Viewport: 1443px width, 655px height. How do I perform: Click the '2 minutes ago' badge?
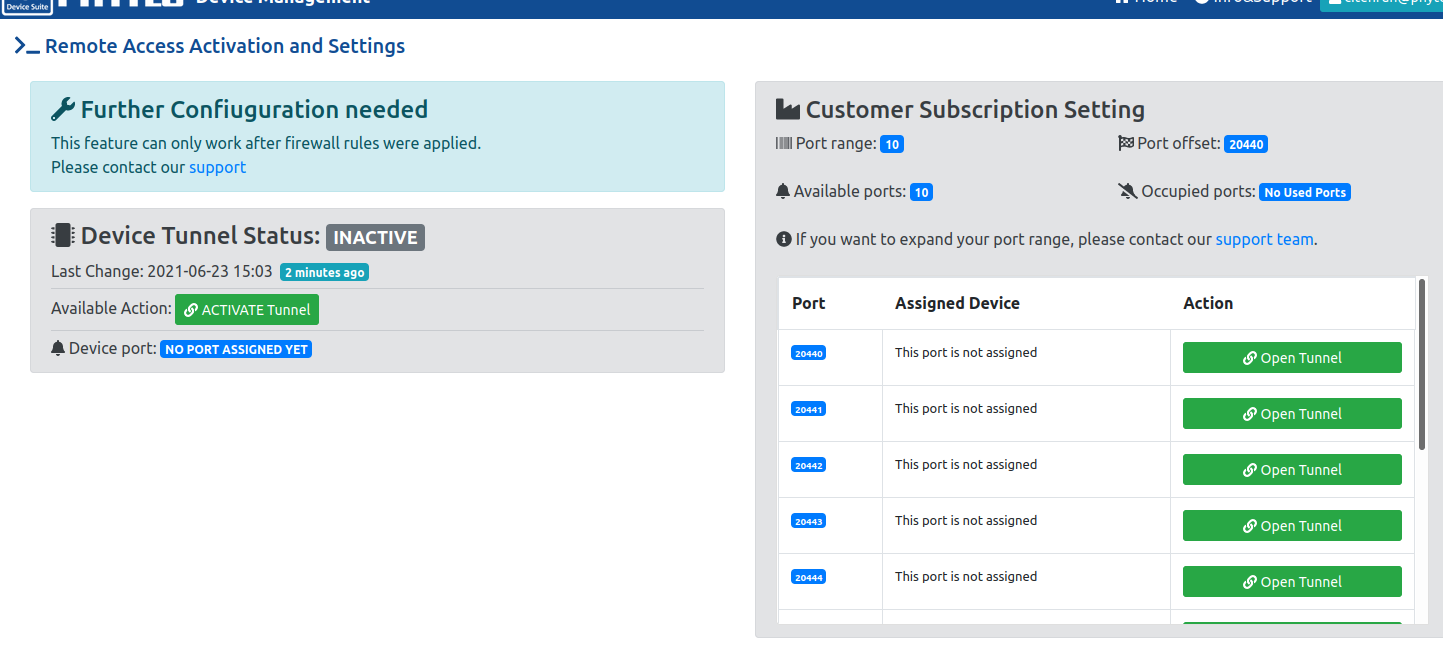tap(324, 272)
